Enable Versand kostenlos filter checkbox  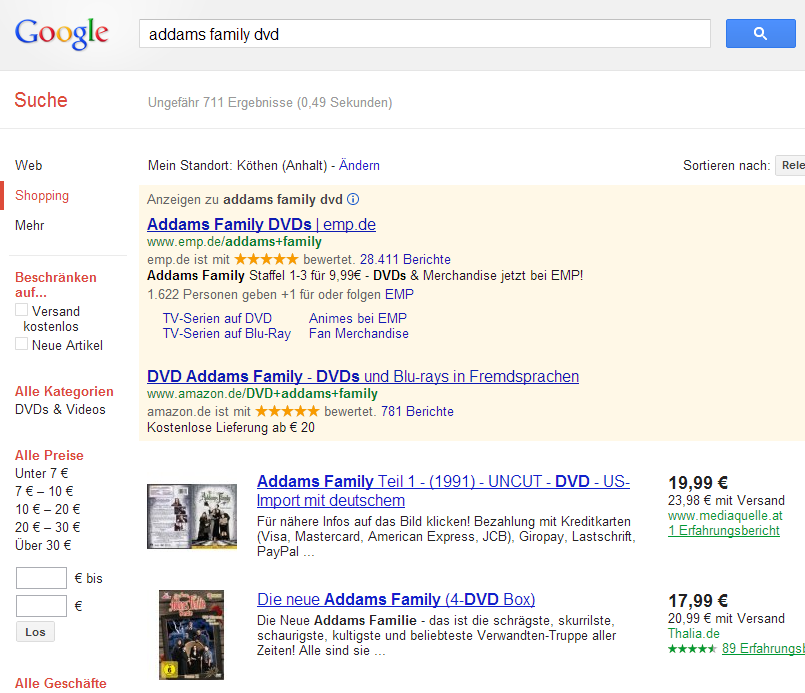click(x=22, y=310)
